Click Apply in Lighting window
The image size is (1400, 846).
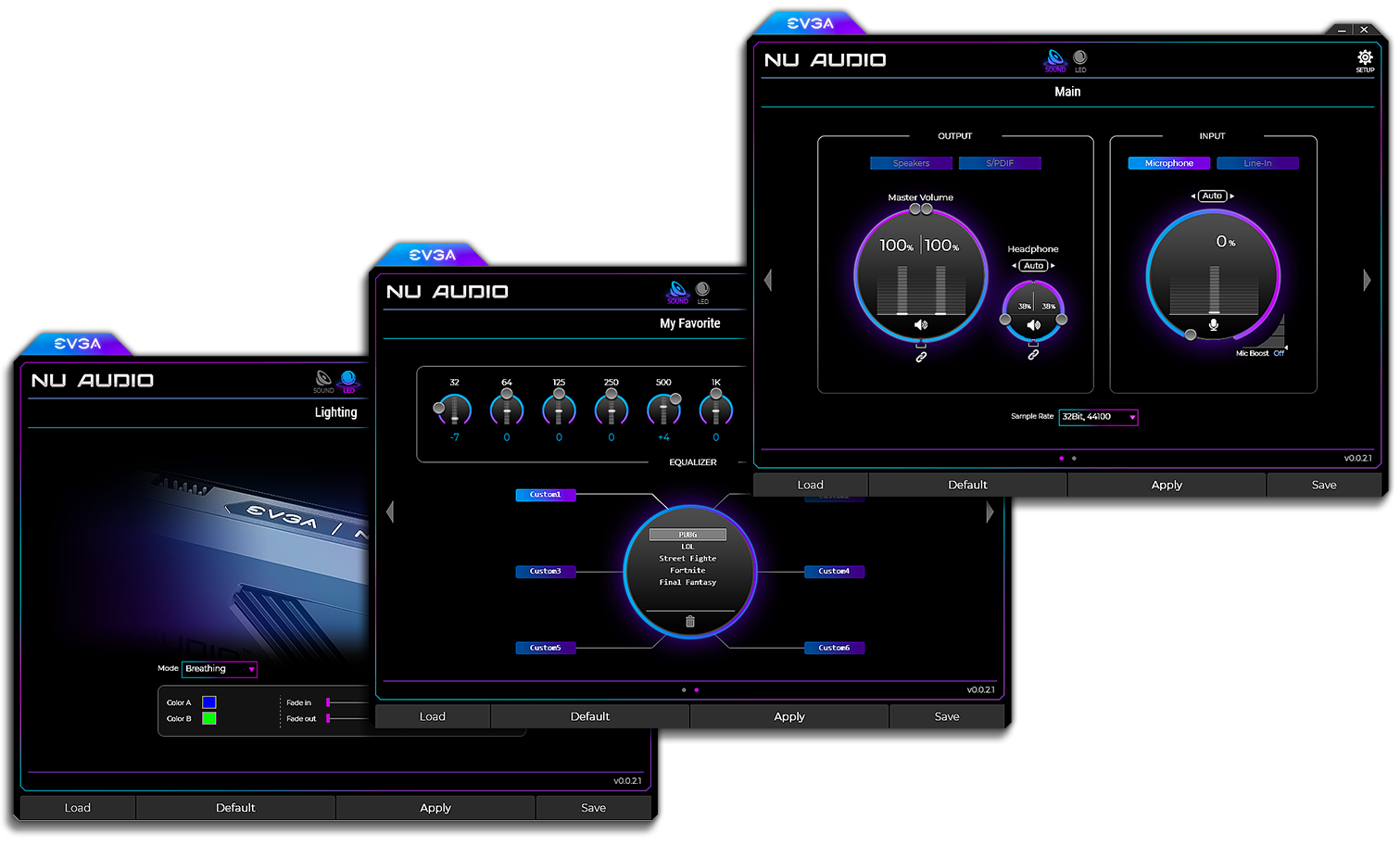coord(435,808)
